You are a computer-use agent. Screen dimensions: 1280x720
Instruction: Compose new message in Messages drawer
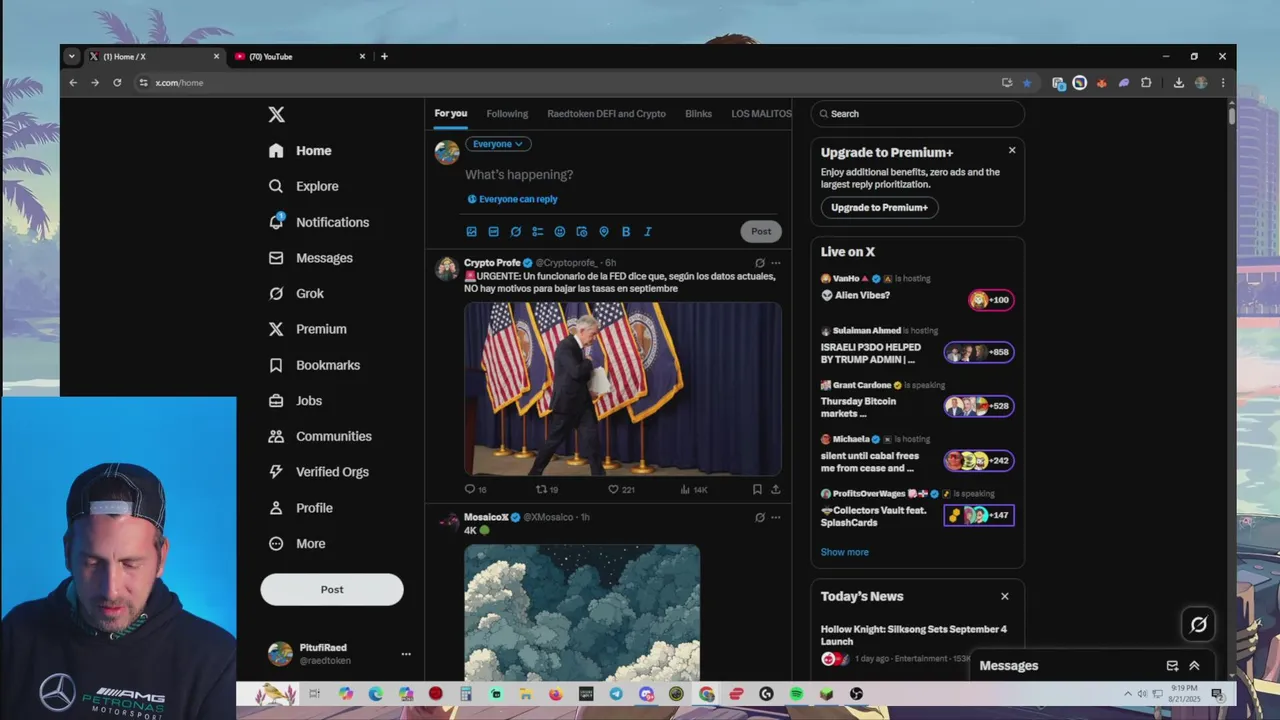pos(1172,666)
